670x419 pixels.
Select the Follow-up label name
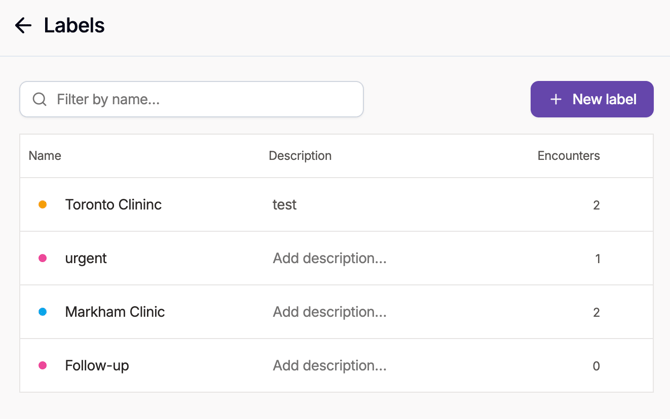click(x=97, y=366)
